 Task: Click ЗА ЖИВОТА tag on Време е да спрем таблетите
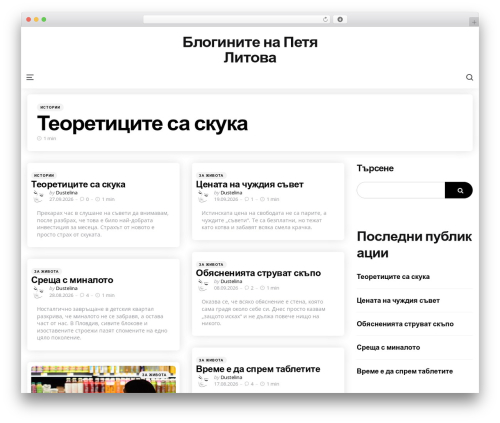[x=211, y=360]
